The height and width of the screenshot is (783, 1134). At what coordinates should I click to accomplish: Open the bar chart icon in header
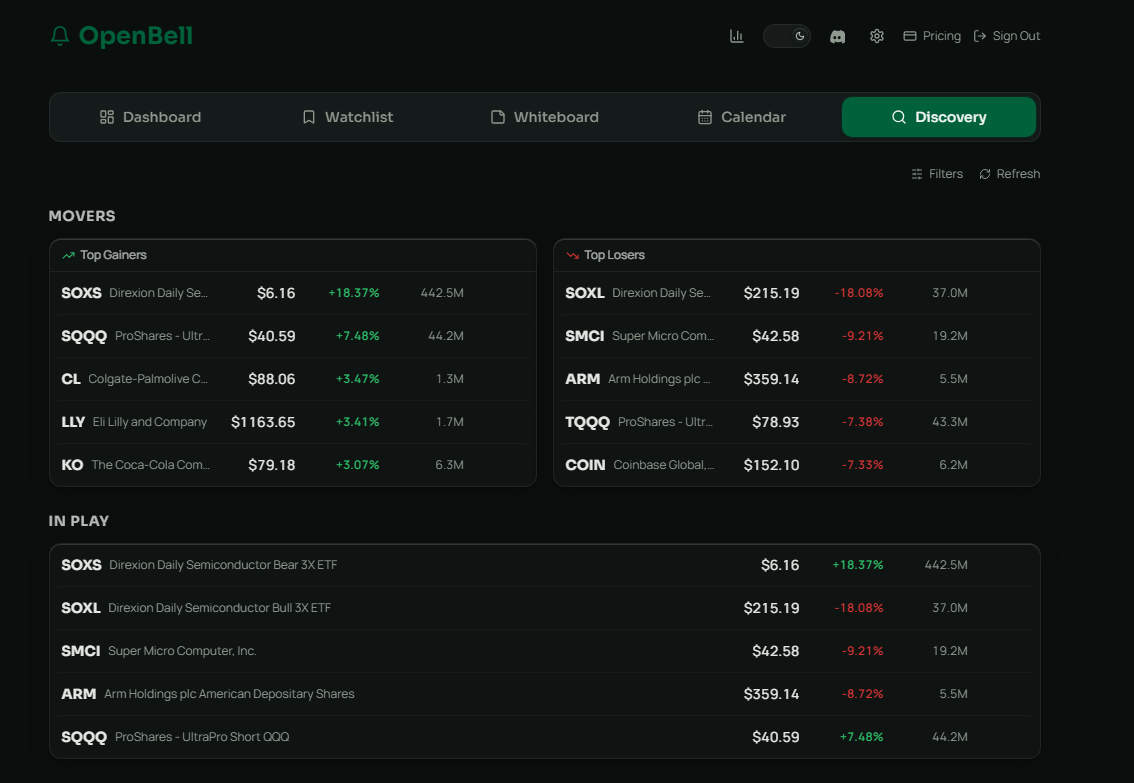(736, 35)
